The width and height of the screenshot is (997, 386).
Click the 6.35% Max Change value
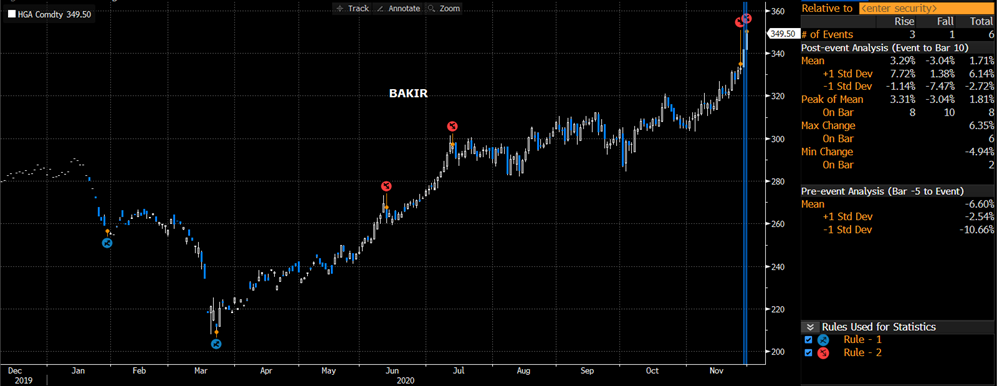981,125
